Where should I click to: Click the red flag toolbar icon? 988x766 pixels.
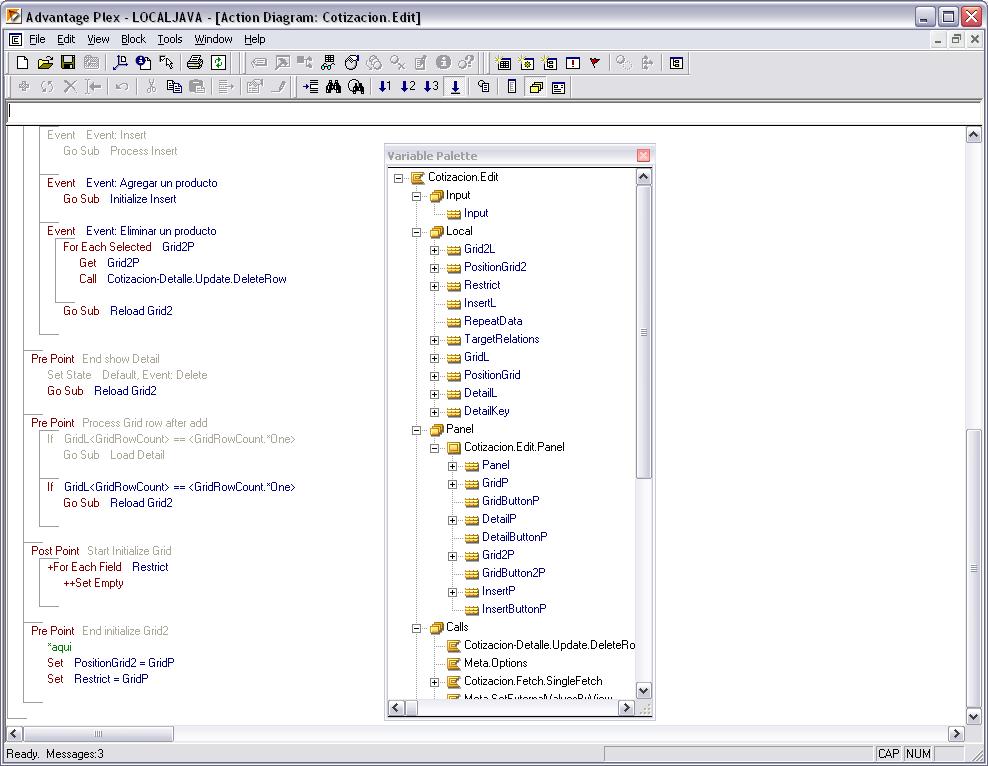[x=595, y=62]
